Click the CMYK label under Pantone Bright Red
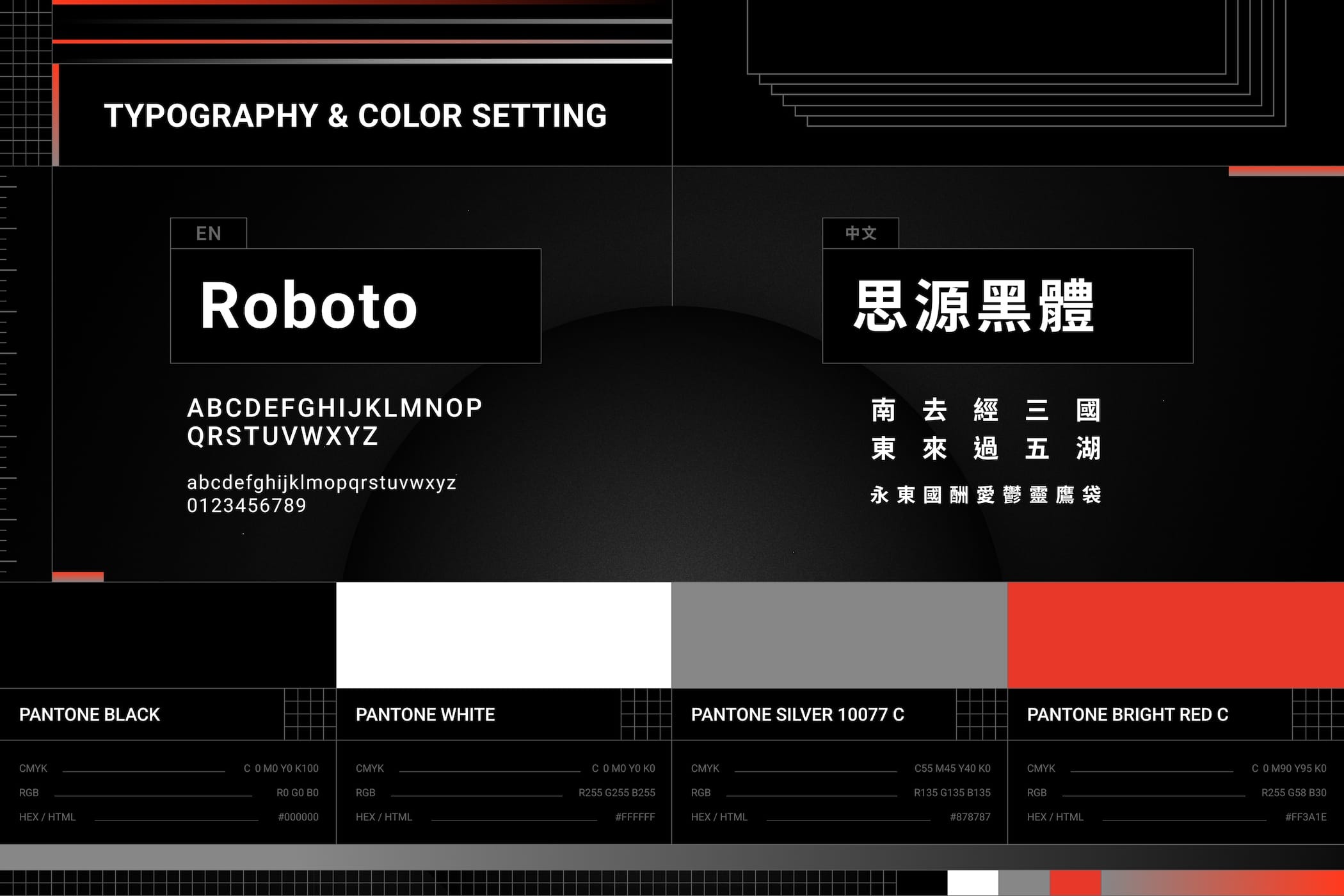 point(1041,768)
